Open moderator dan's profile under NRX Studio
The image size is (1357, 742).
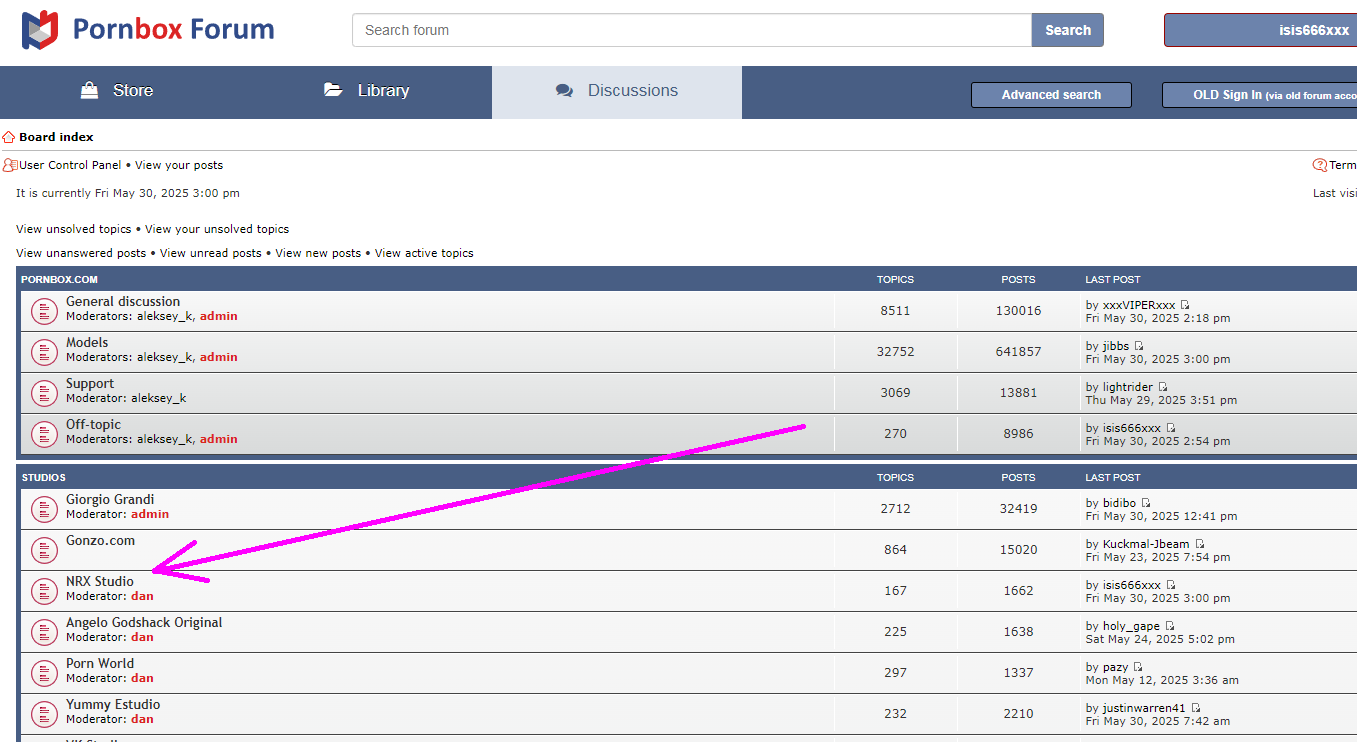pos(142,596)
